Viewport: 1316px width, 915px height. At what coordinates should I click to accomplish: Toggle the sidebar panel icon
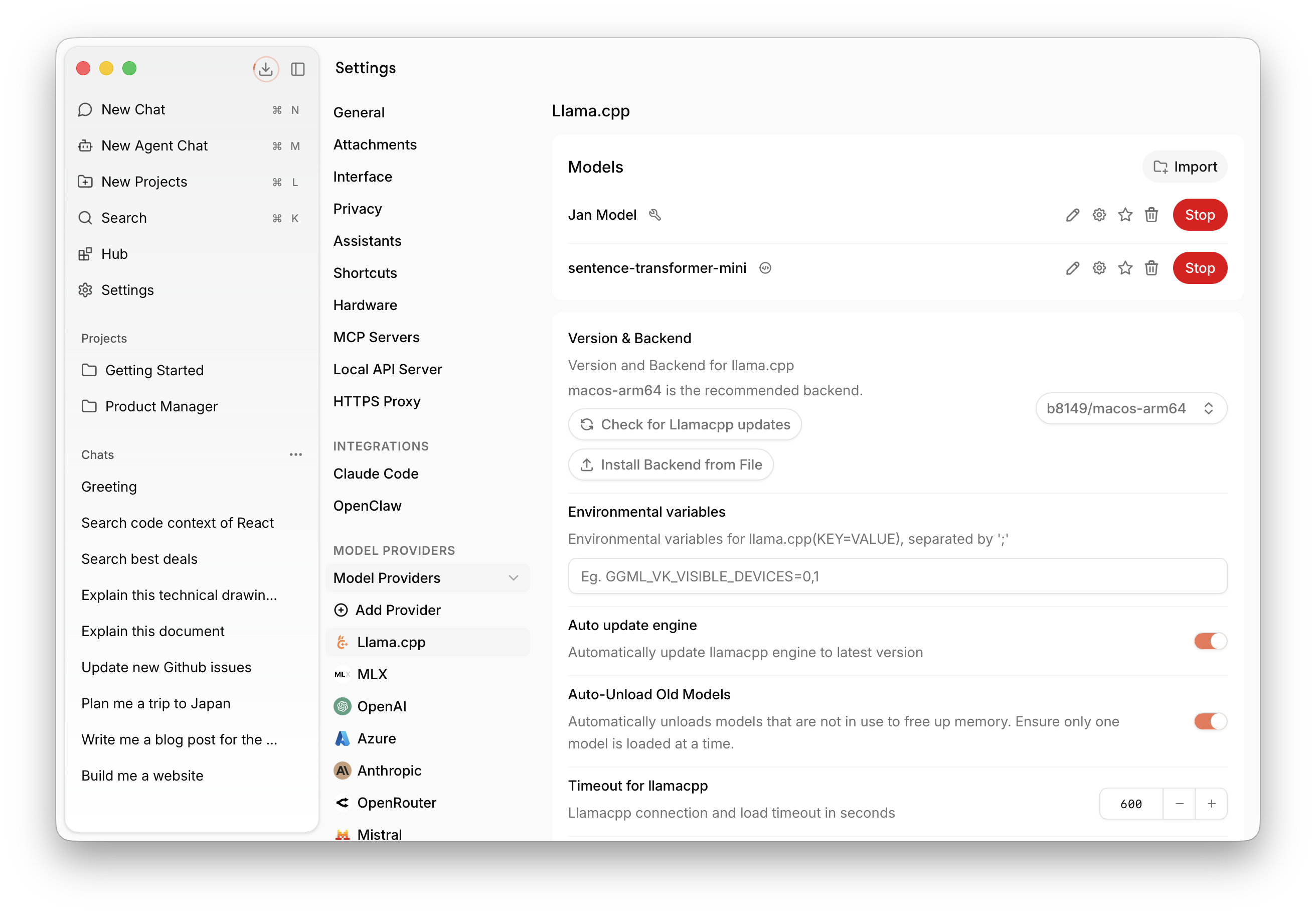point(297,69)
